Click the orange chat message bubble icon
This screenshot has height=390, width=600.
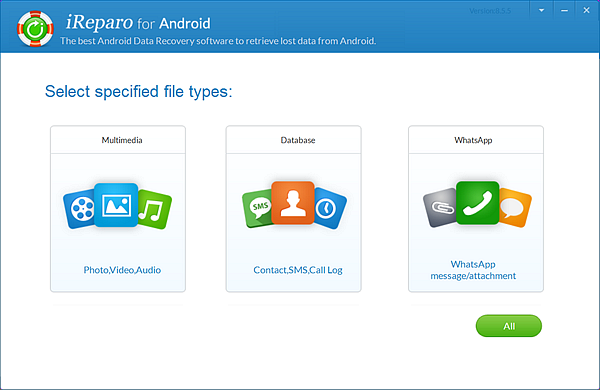click(x=514, y=208)
